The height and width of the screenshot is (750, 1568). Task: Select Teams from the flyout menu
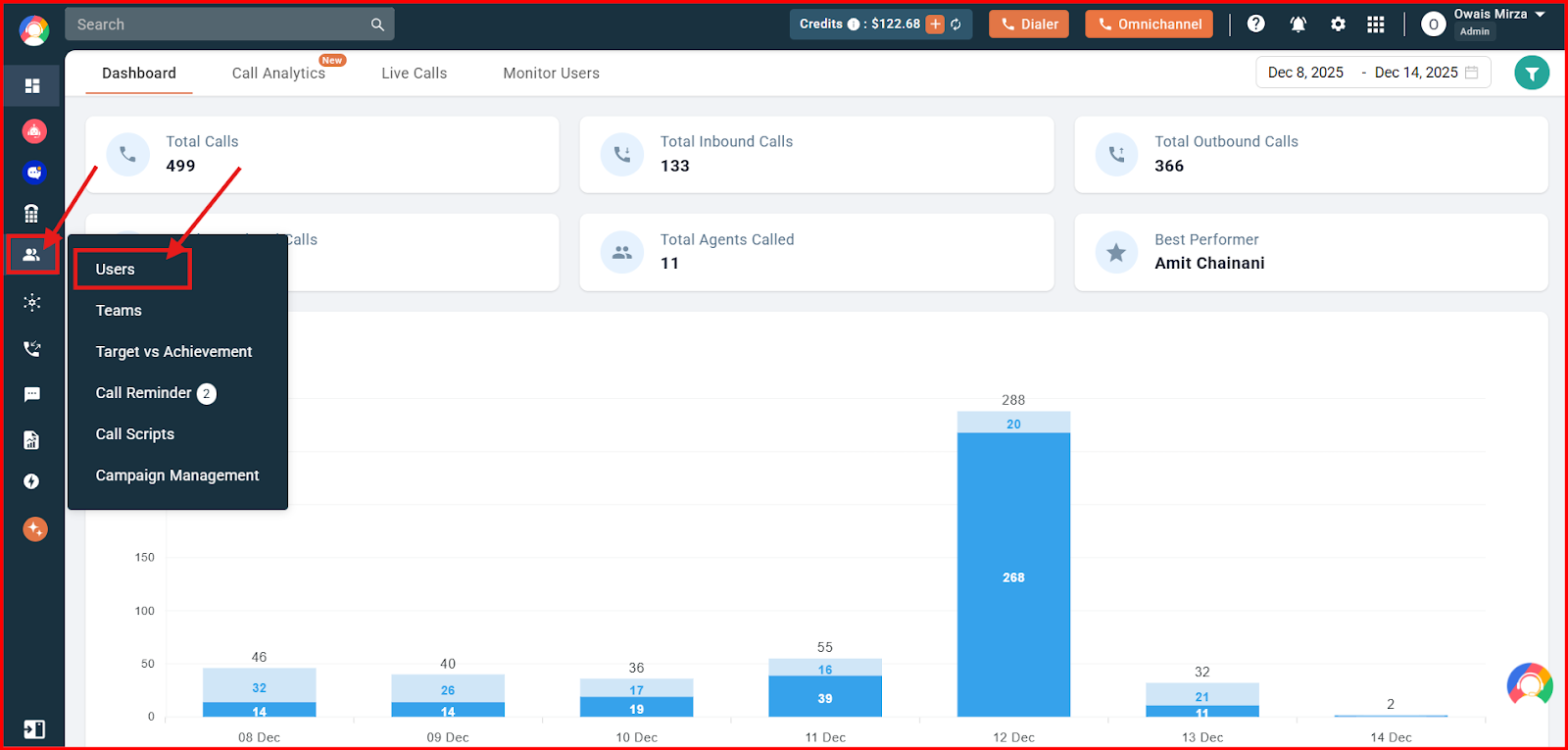click(119, 311)
